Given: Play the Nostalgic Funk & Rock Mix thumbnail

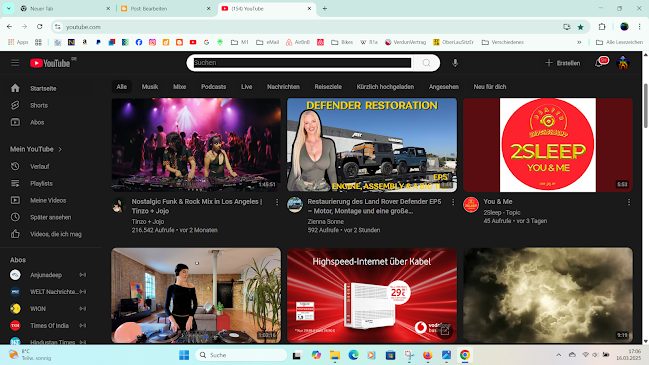Looking at the screenshot, I should pos(196,145).
